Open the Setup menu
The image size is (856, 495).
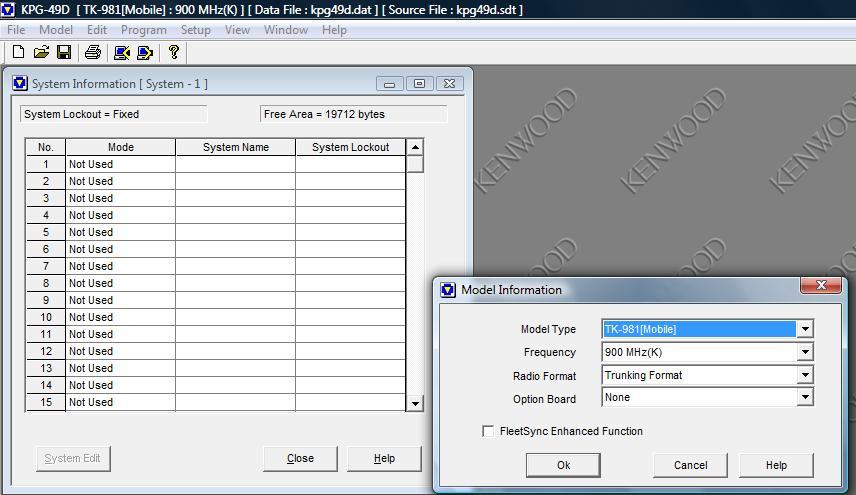[195, 30]
